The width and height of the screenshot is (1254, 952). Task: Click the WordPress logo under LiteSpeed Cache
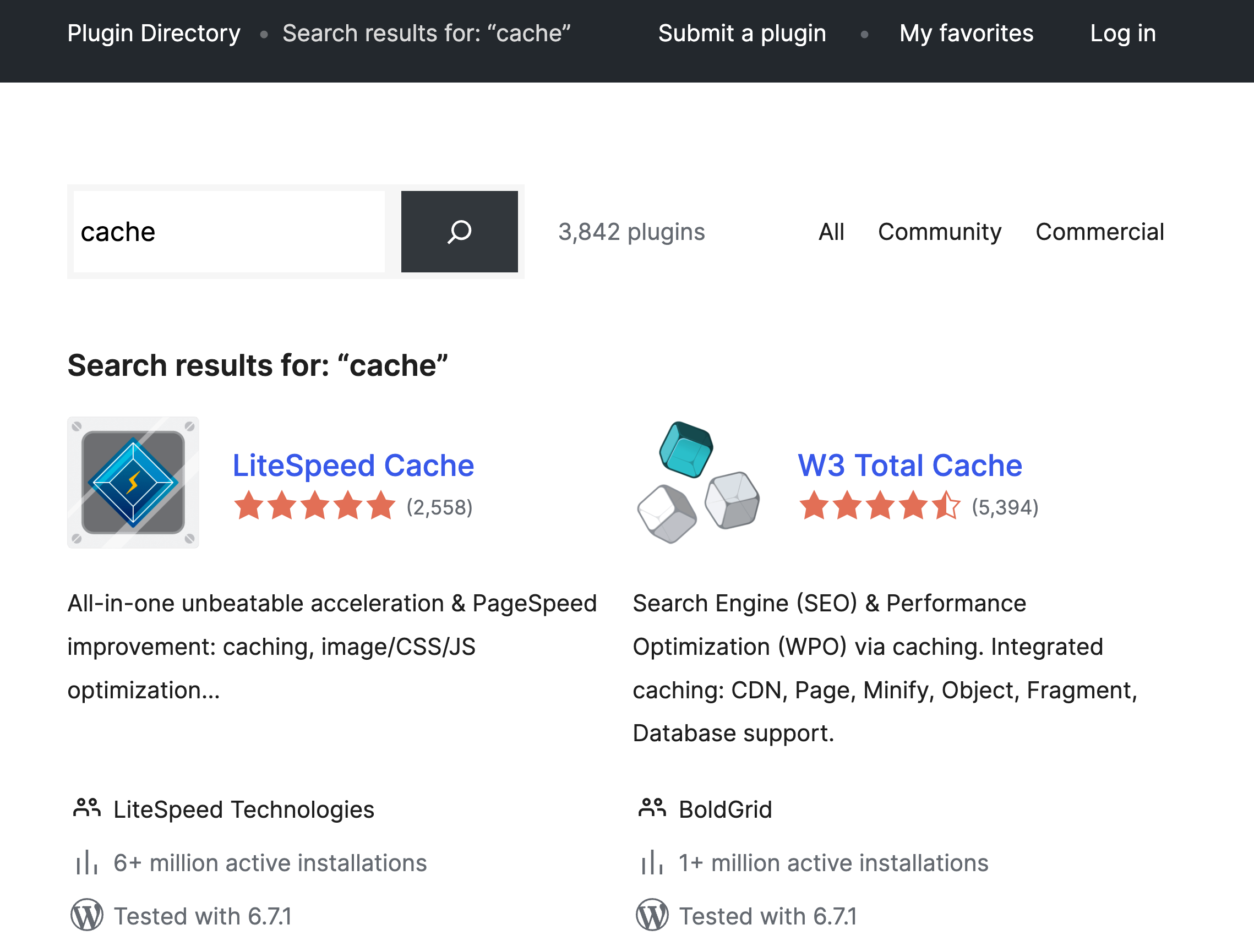click(x=87, y=915)
